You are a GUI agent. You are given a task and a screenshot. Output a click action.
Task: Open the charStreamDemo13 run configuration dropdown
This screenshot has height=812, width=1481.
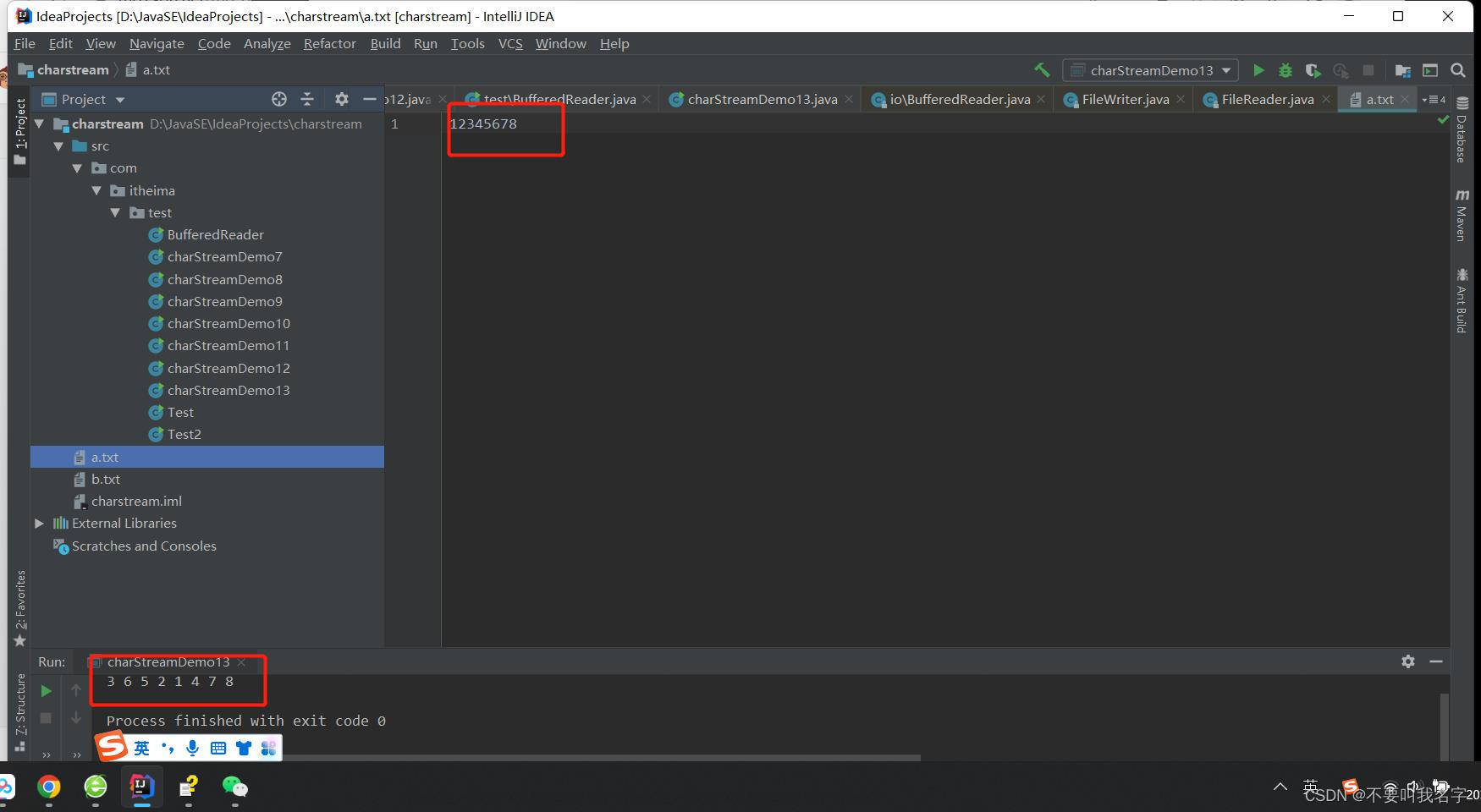click(1151, 70)
